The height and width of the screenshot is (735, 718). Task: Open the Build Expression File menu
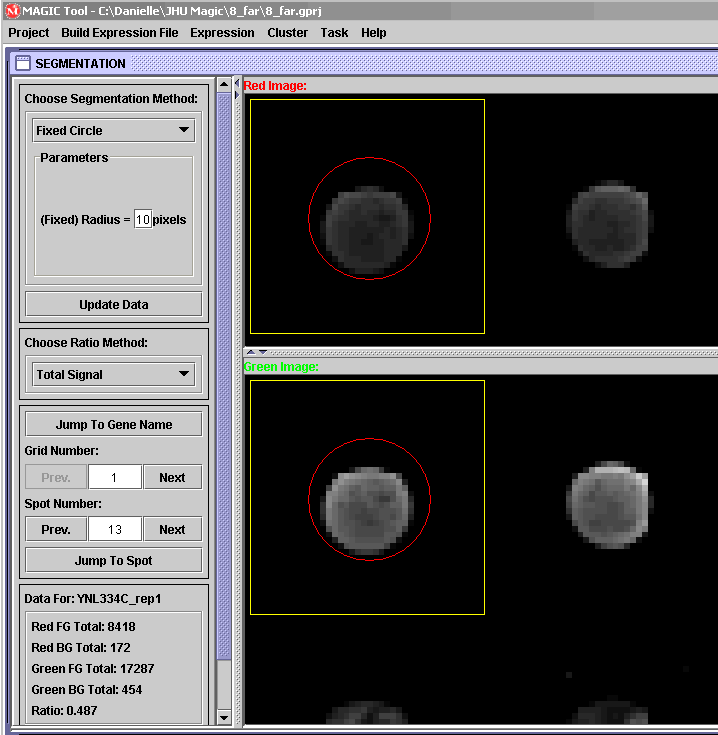point(120,33)
